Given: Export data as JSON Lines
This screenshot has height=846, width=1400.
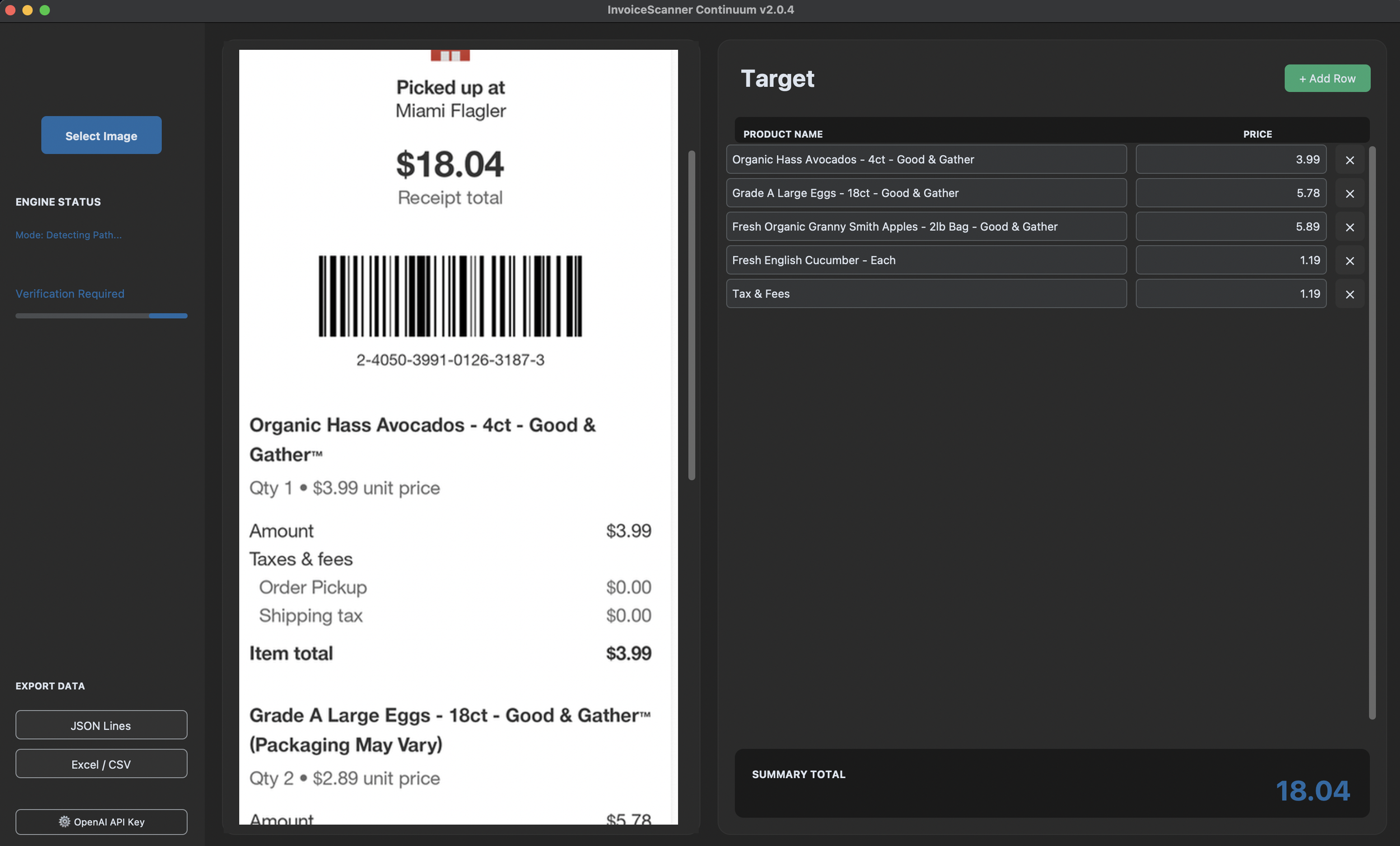Looking at the screenshot, I should click(101, 725).
